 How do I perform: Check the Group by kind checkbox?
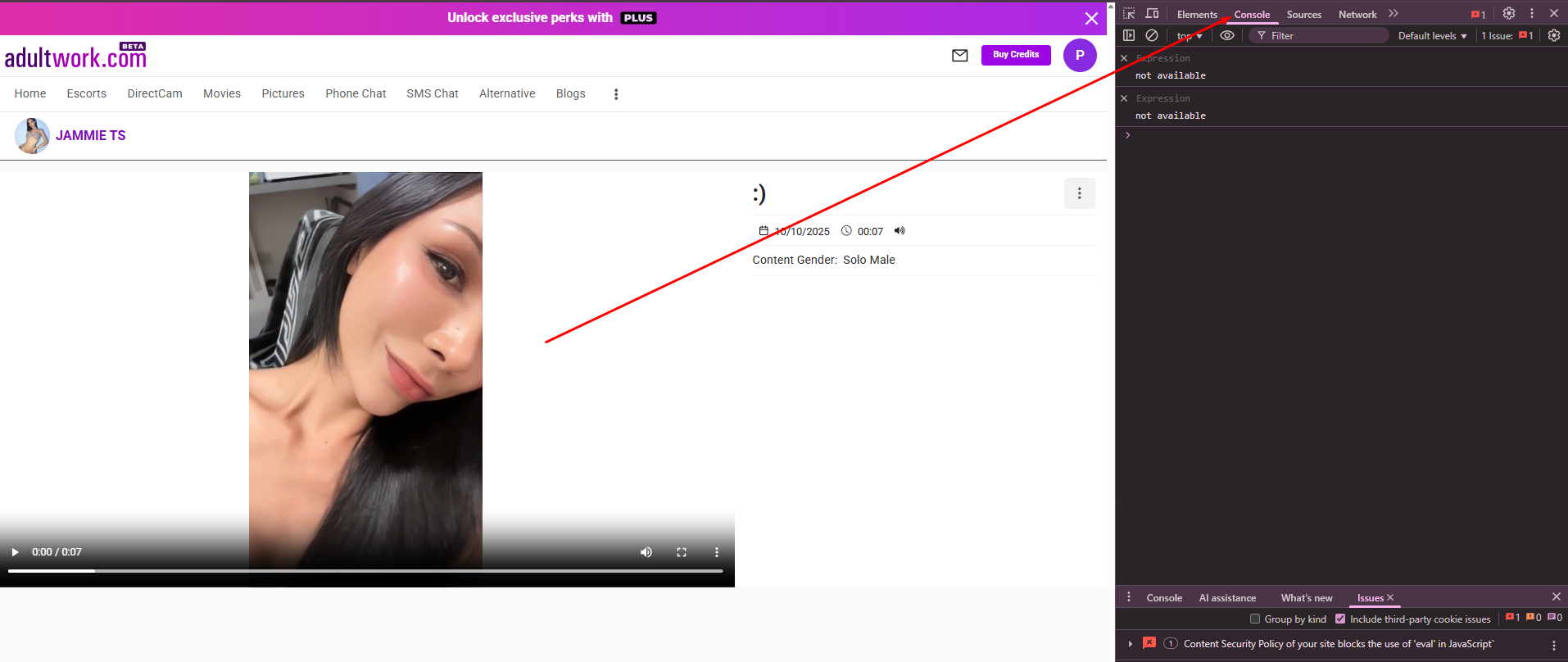(1254, 619)
